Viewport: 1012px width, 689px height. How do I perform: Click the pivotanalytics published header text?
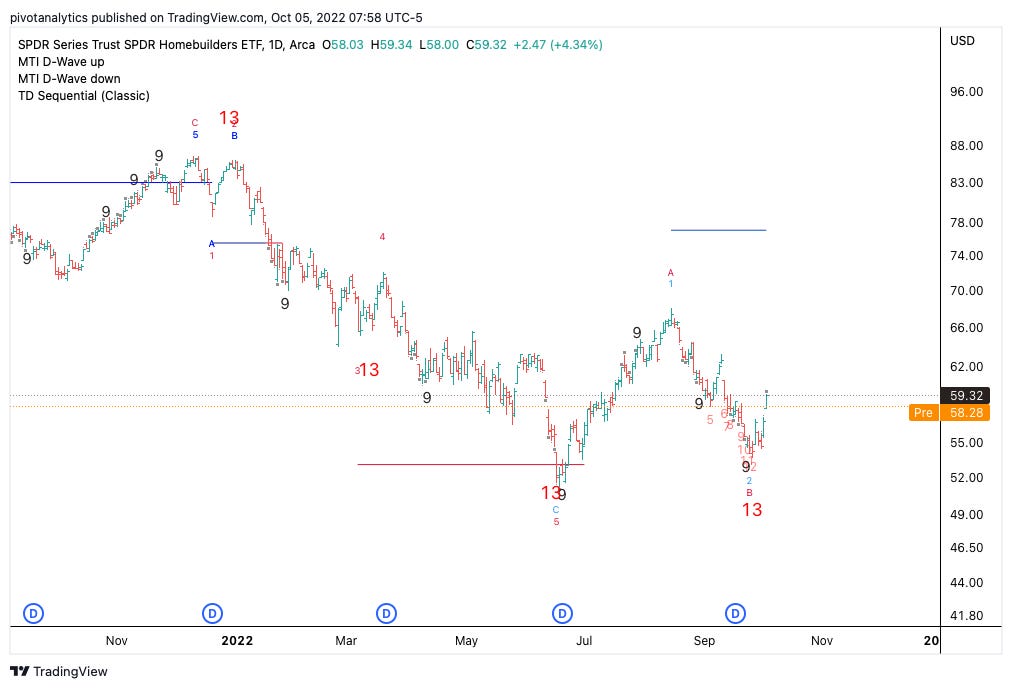click(216, 17)
